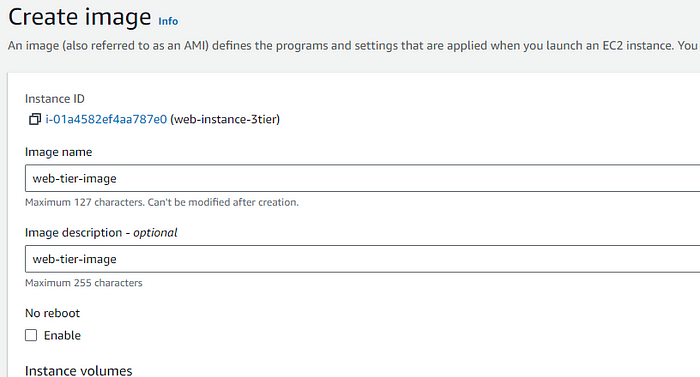Image resolution: width=700 pixels, height=377 pixels.
Task: Click the Image description - optional label
Action: click(101, 233)
